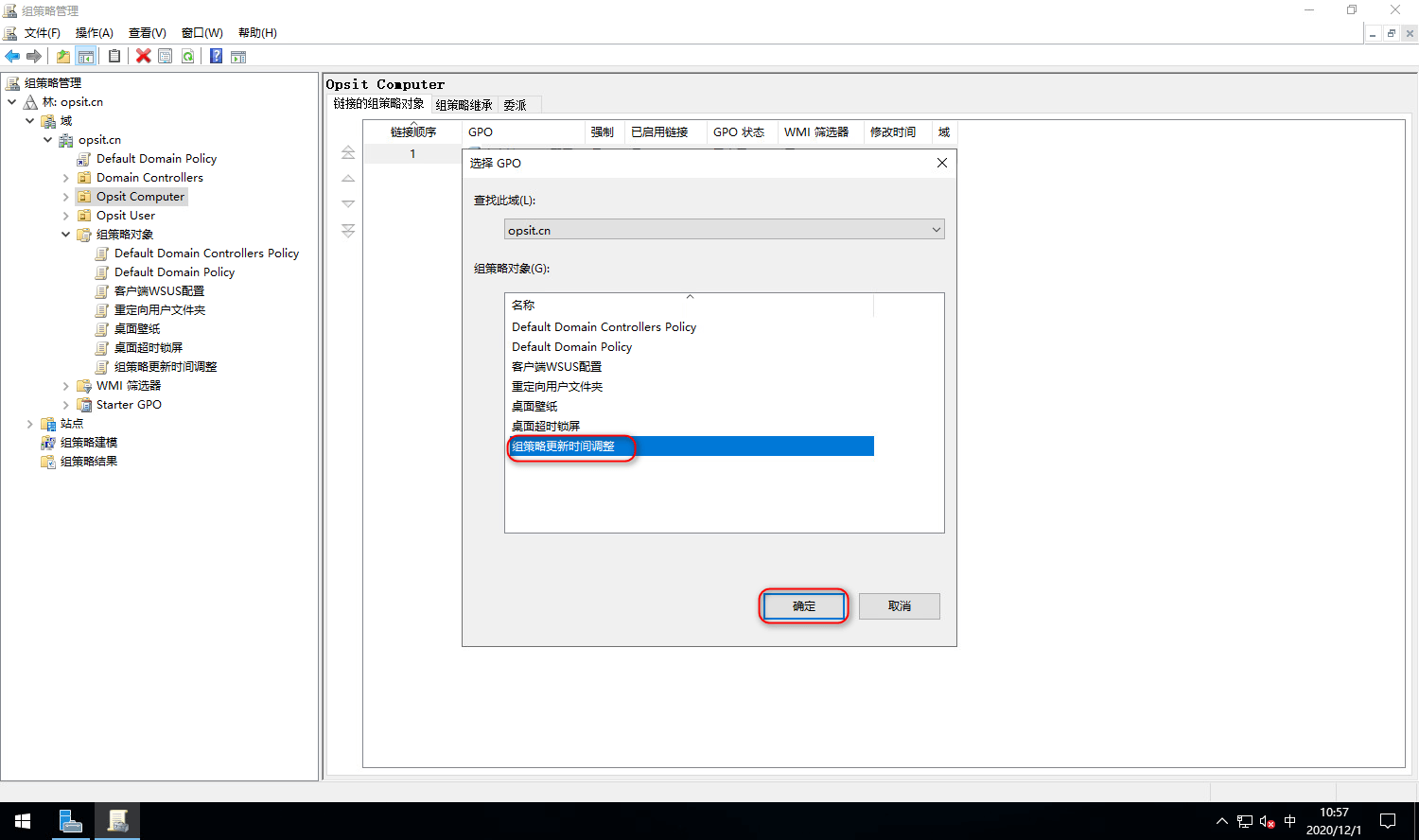Click the blue Help question-mark icon
Viewport: 1419px width, 840px height.
click(217, 57)
